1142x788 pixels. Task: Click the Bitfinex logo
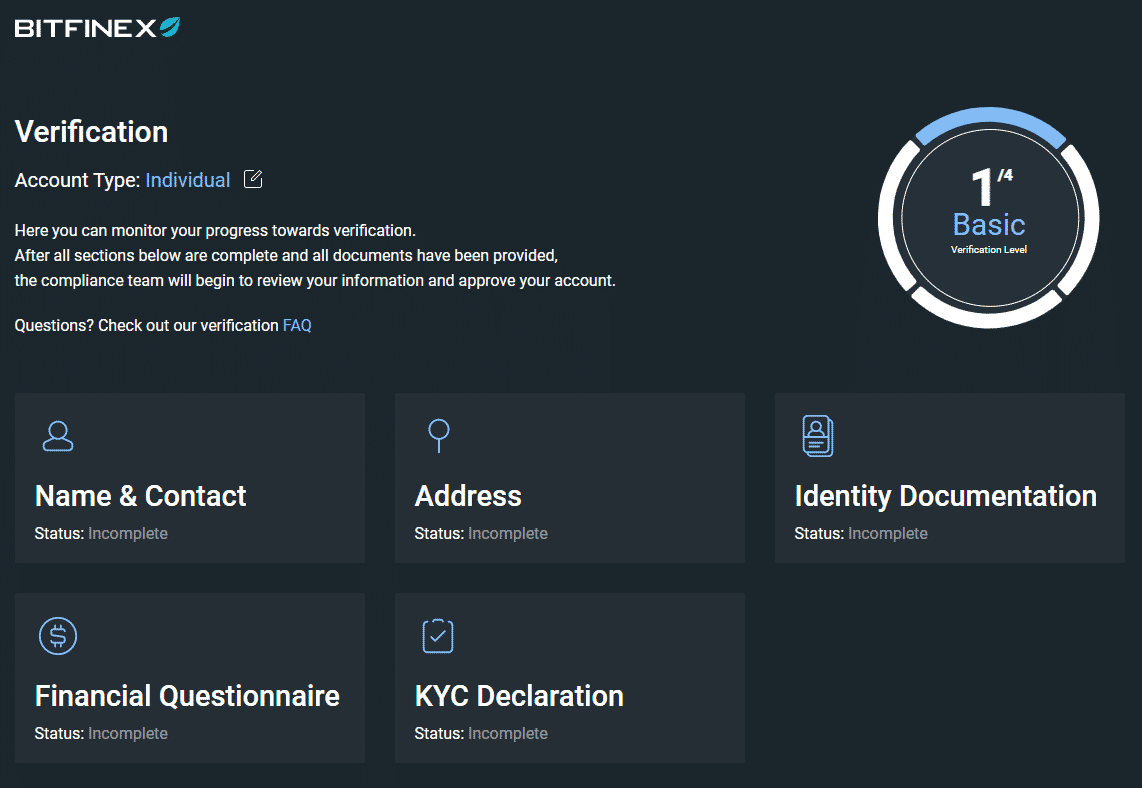point(97,28)
